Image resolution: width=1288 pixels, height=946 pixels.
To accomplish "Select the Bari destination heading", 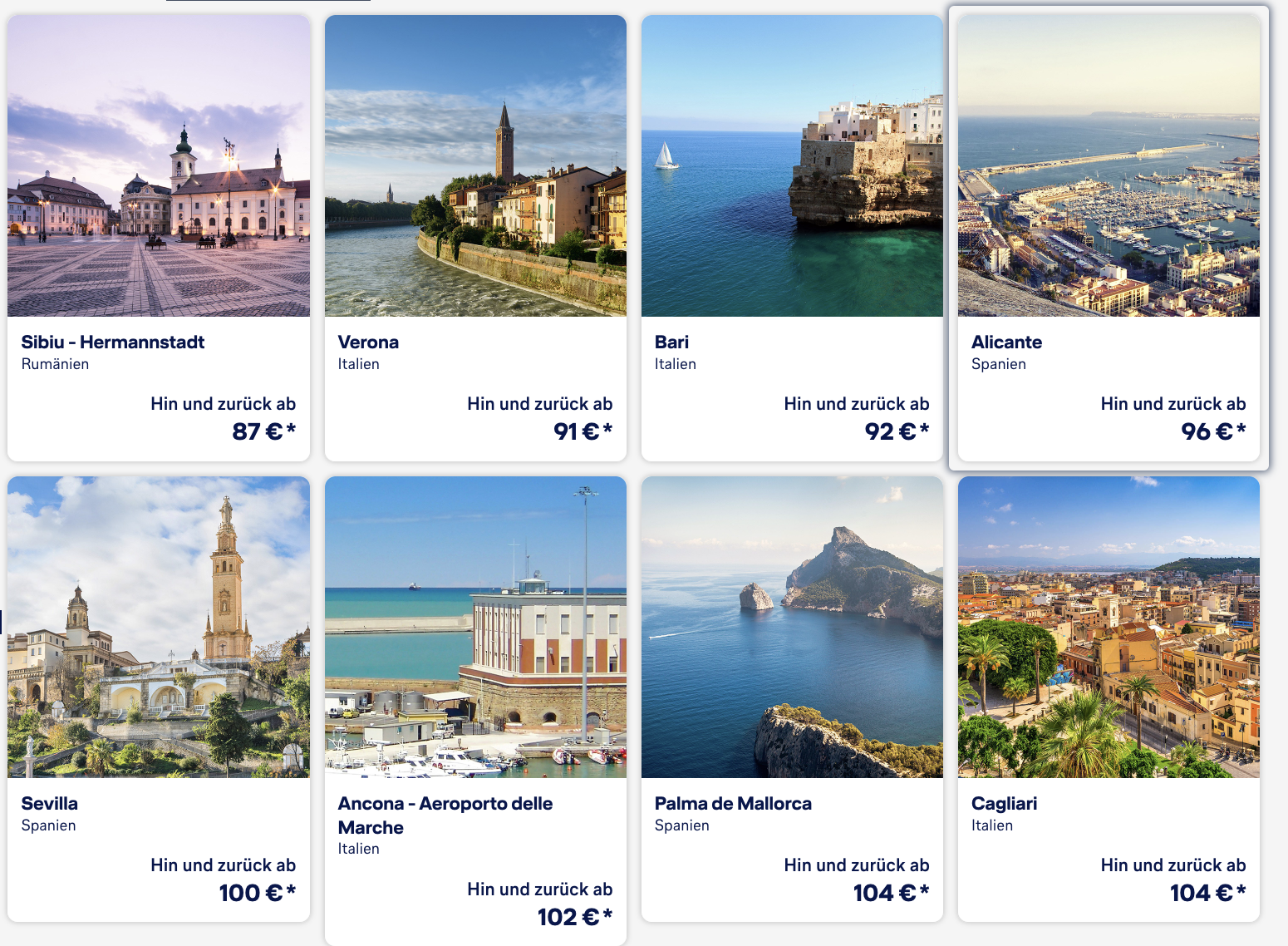I will 671,342.
